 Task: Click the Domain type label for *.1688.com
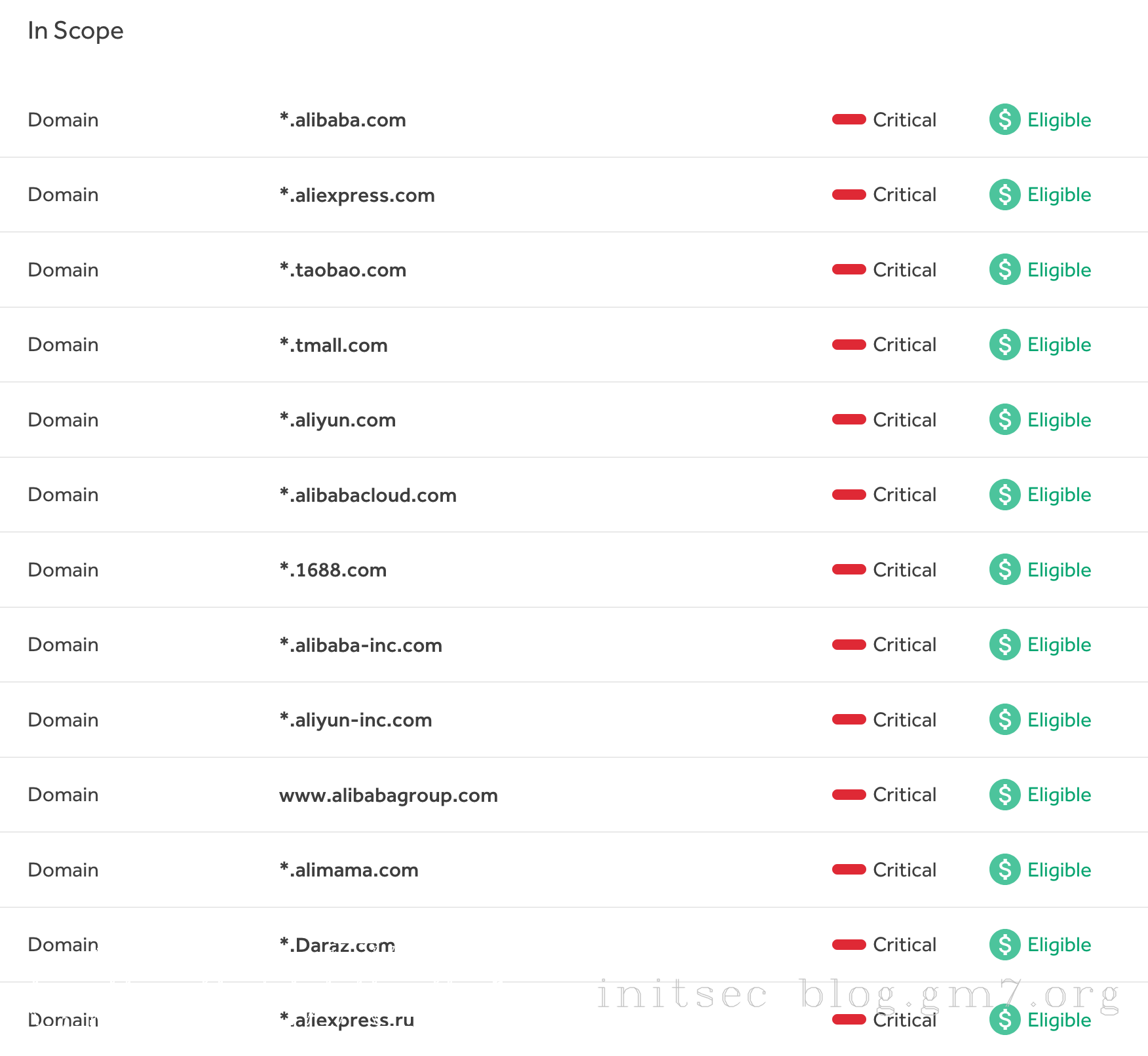pyautogui.click(x=63, y=570)
